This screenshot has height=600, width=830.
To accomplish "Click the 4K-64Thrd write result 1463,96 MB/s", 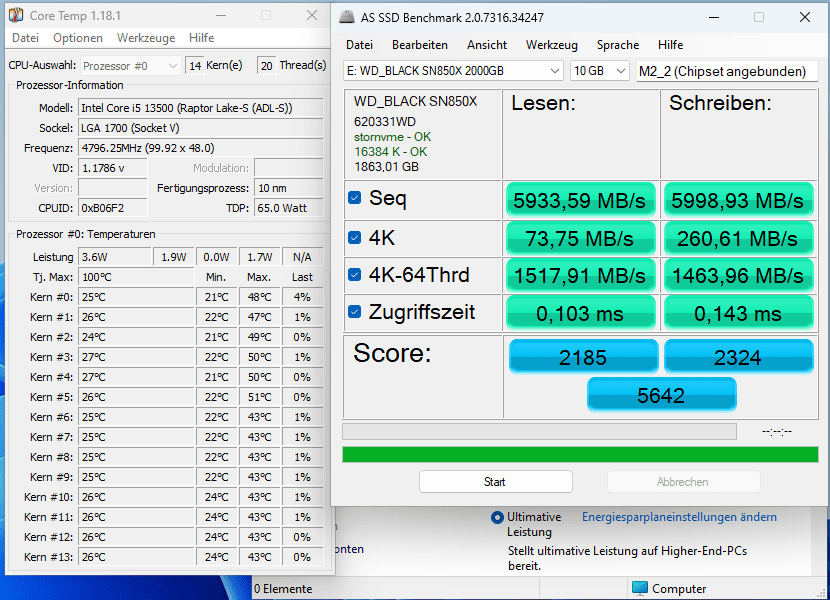I will click(738, 275).
